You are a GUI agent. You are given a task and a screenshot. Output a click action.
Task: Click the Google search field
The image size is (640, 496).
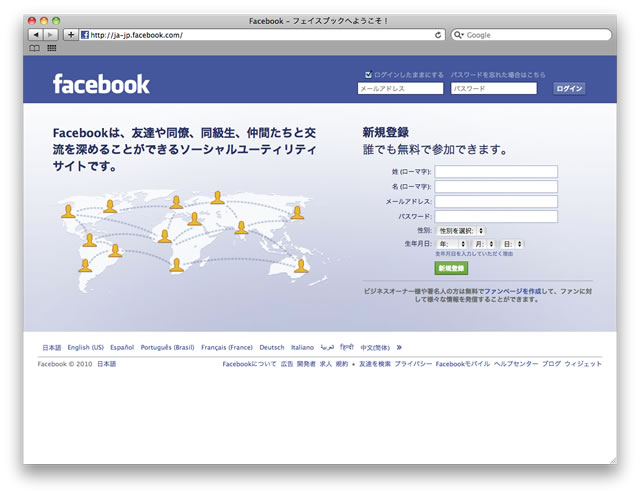click(x=531, y=35)
